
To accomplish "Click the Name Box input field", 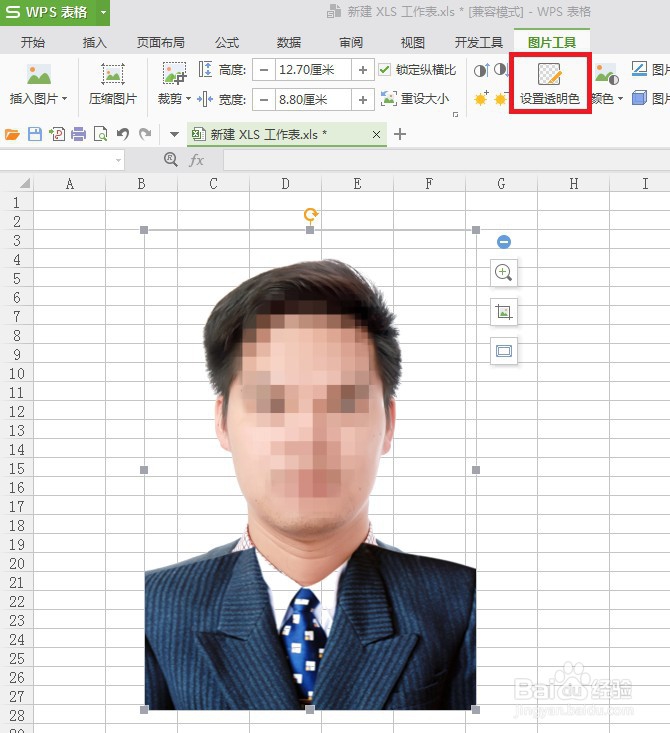I will pyautogui.click(x=57, y=160).
